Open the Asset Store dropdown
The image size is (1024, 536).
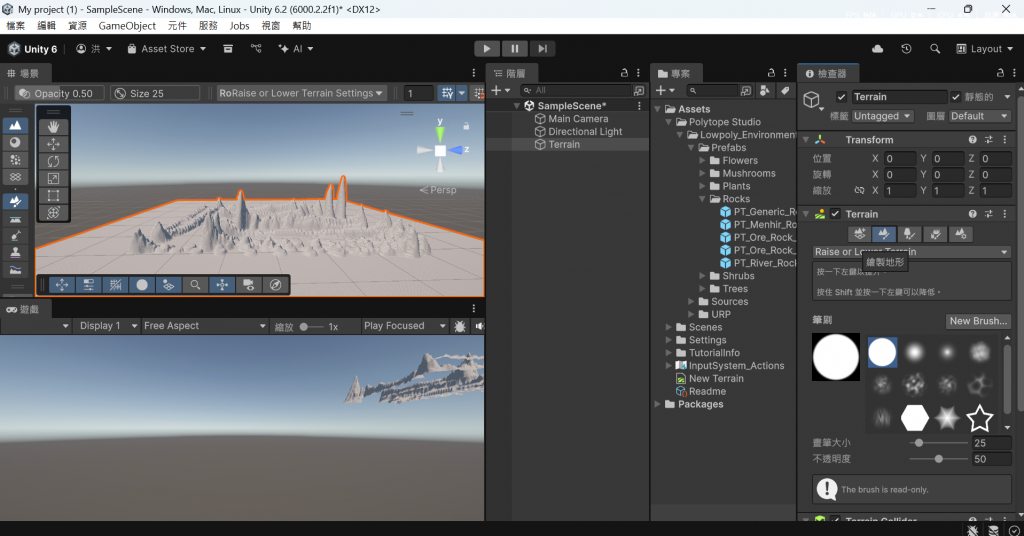point(167,49)
